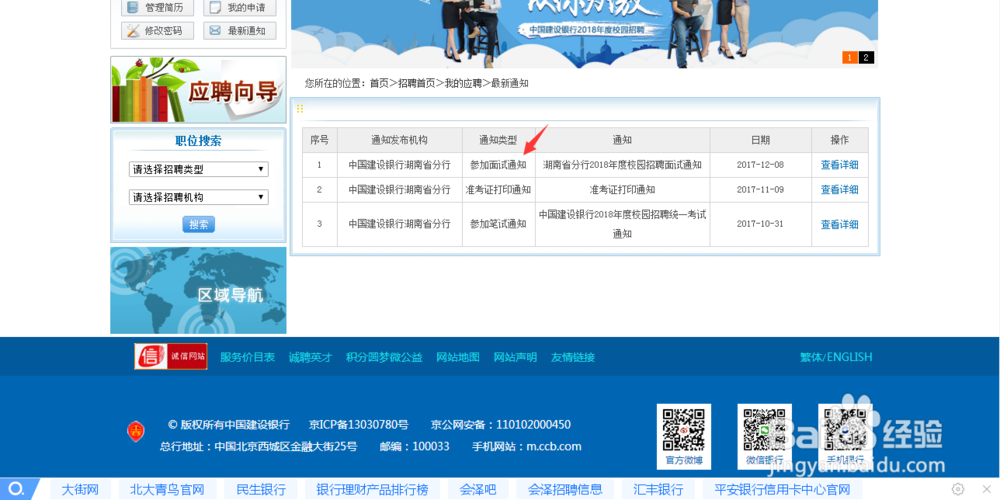Open the 服务价目表 footer link
This screenshot has width=1000, height=500.
[x=247, y=357]
